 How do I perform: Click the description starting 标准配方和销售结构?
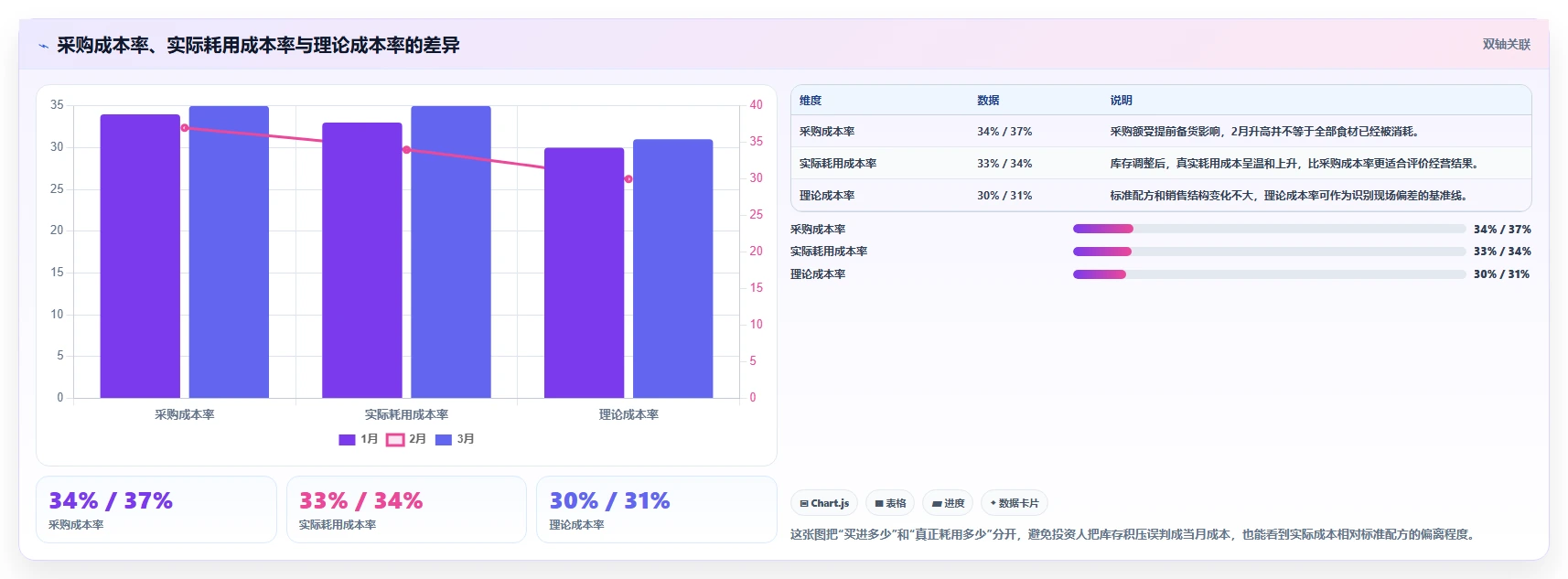coord(1291,196)
